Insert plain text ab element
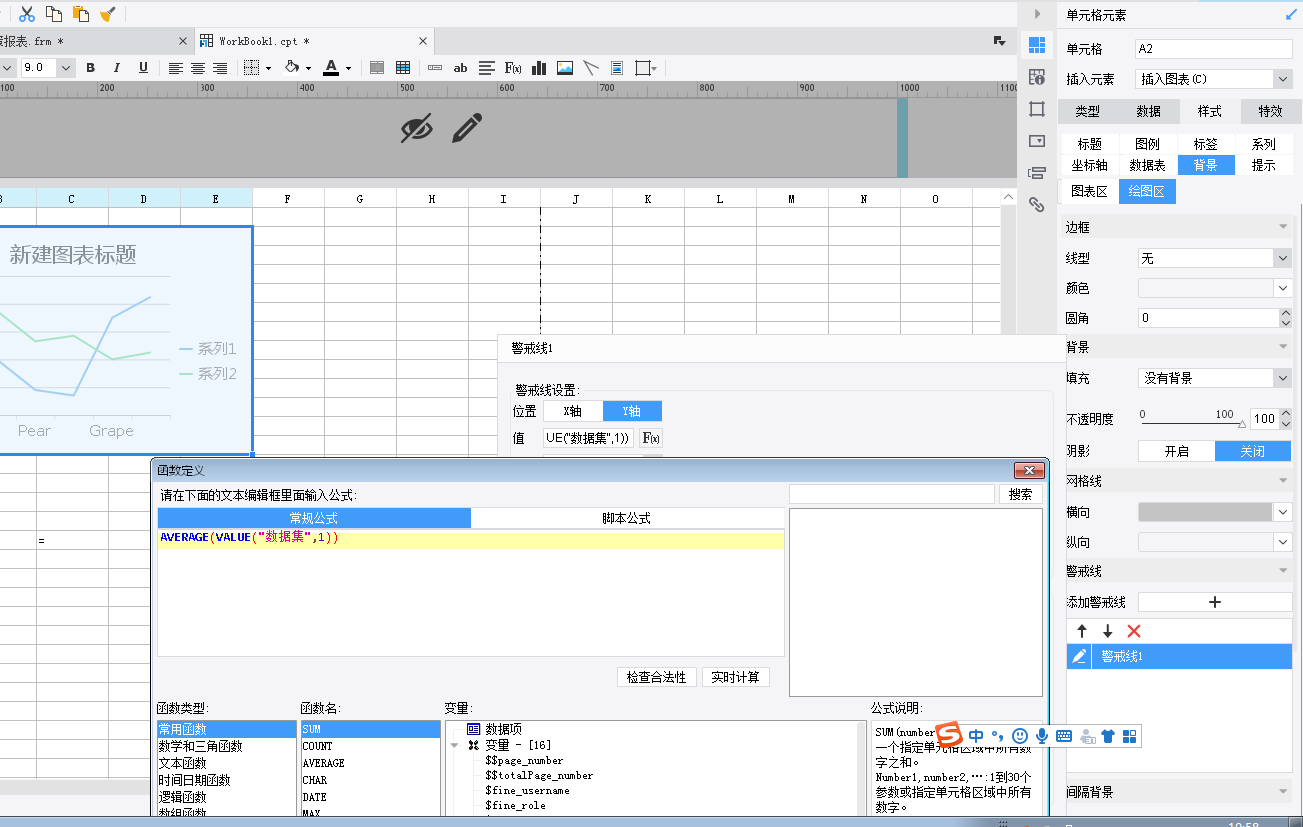This screenshot has width=1303, height=827. point(460,68)
